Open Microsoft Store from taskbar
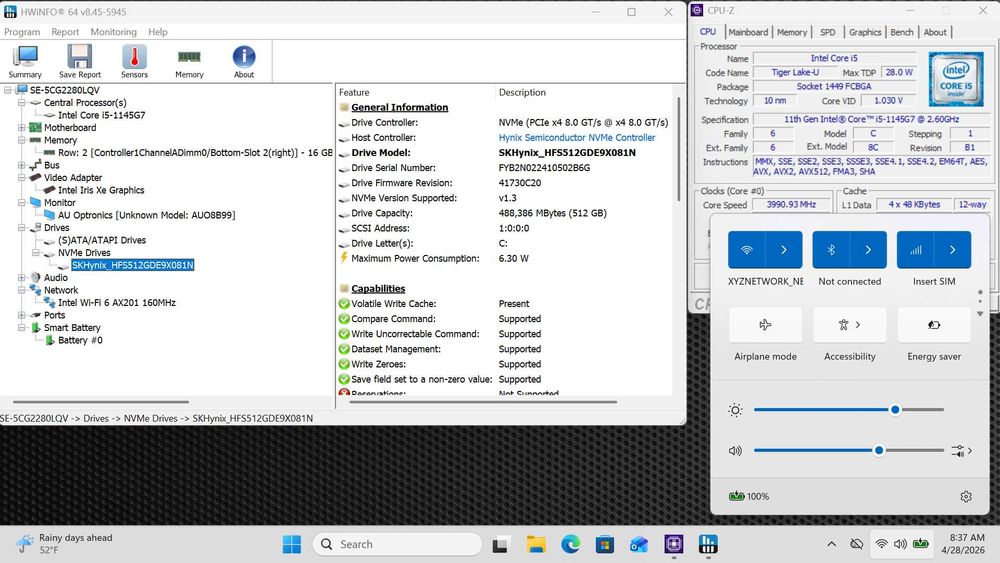The height and width of the screenshot is (563, 1000). tap(605, 545)
